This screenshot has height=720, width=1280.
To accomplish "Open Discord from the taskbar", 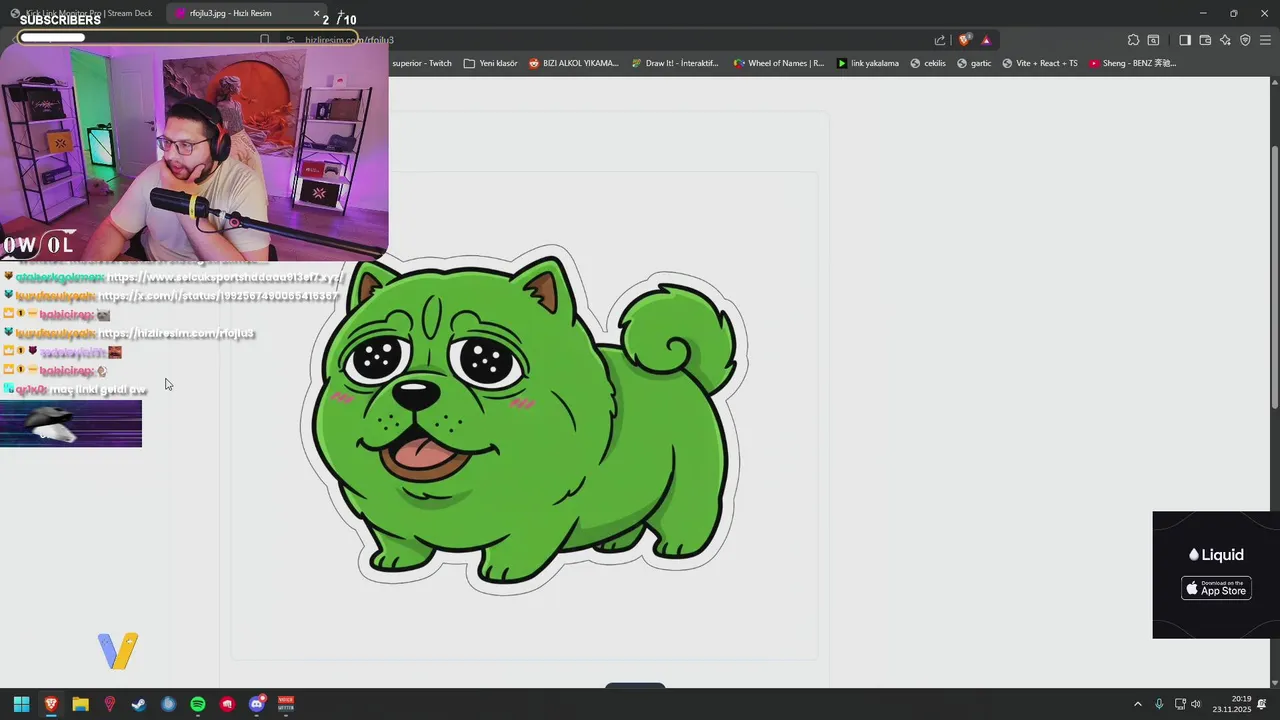I will coord(257,704).
